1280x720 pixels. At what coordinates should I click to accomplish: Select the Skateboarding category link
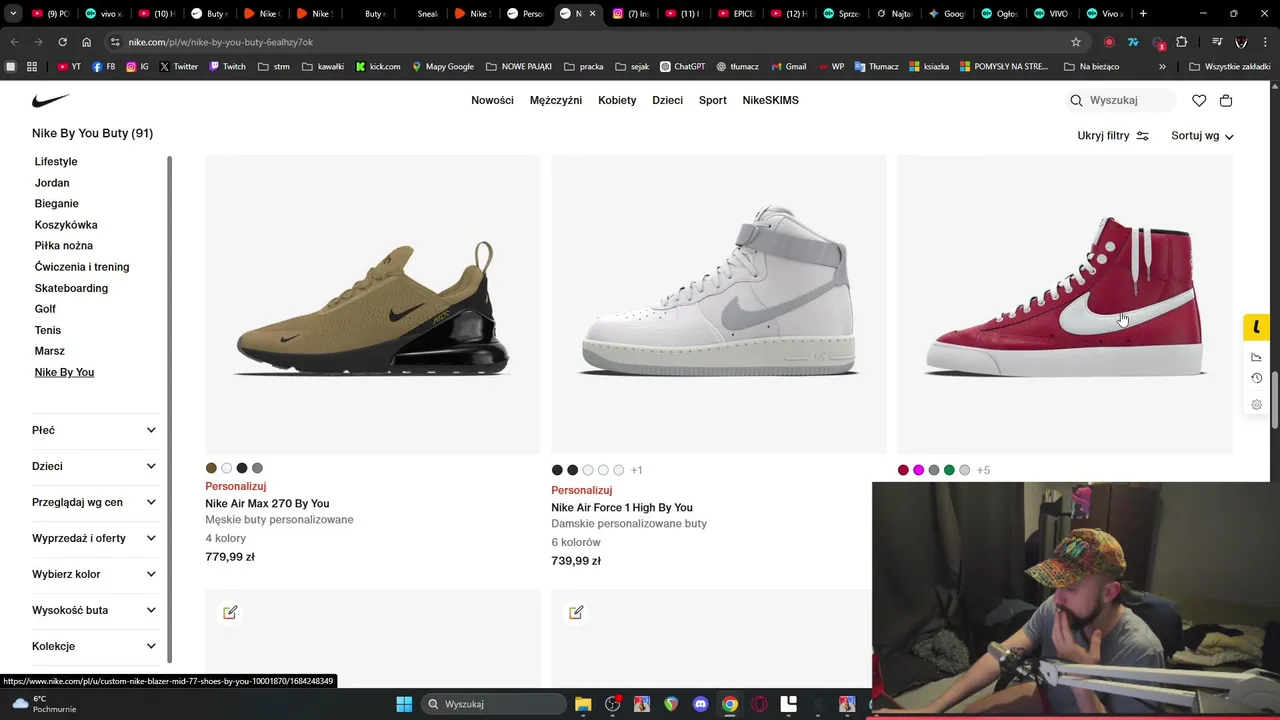click(71, 288)
